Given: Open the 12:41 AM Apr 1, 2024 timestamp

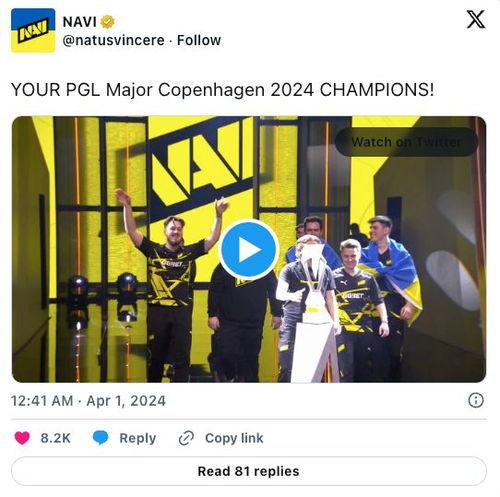Looking at the screenshot, I should pos(88,401).
